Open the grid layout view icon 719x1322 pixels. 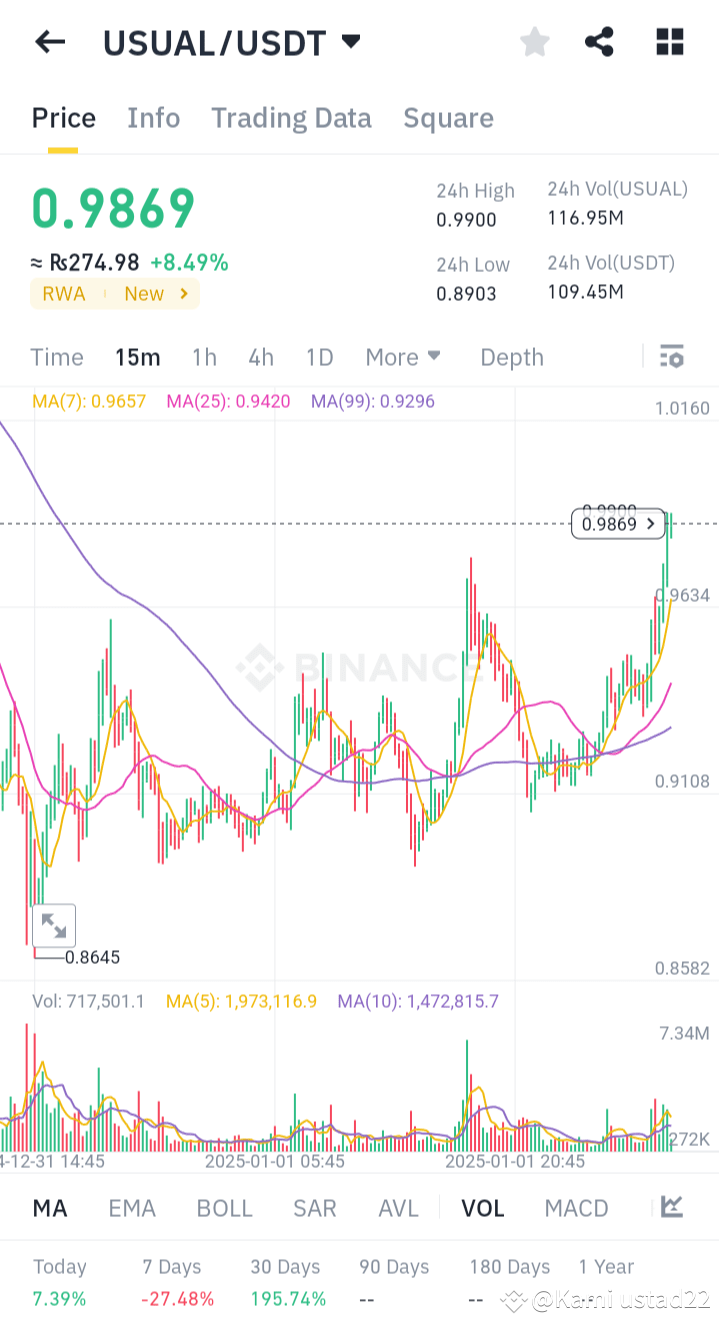(668, 41)
